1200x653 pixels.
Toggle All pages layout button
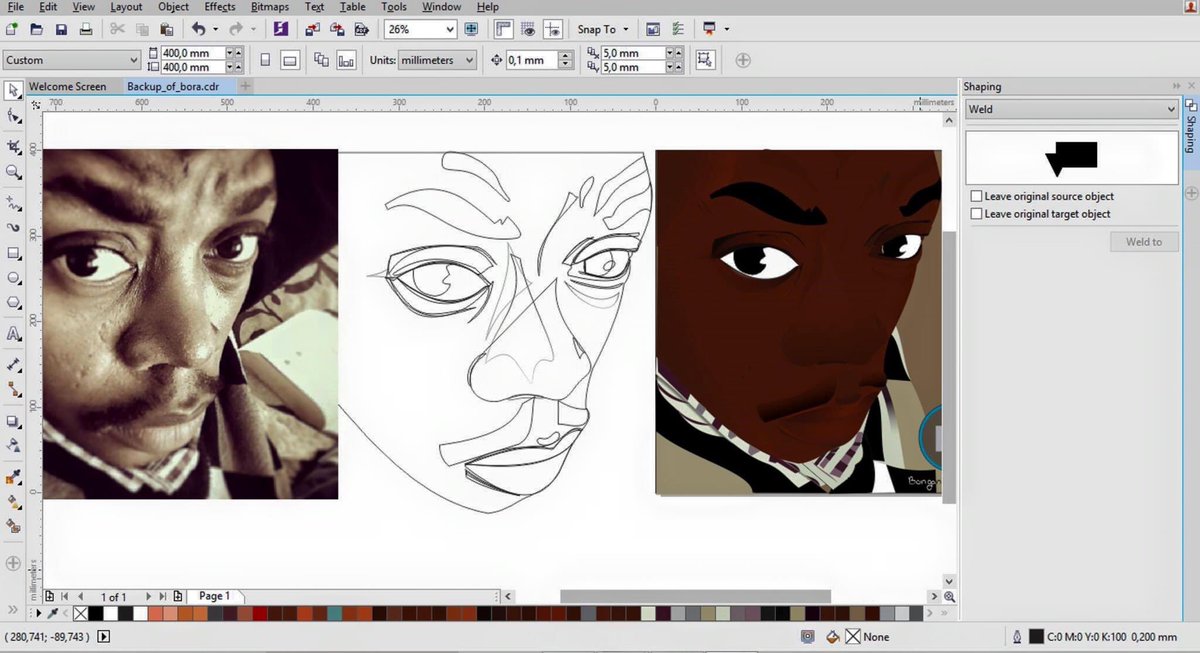click(x=321, y=60)
